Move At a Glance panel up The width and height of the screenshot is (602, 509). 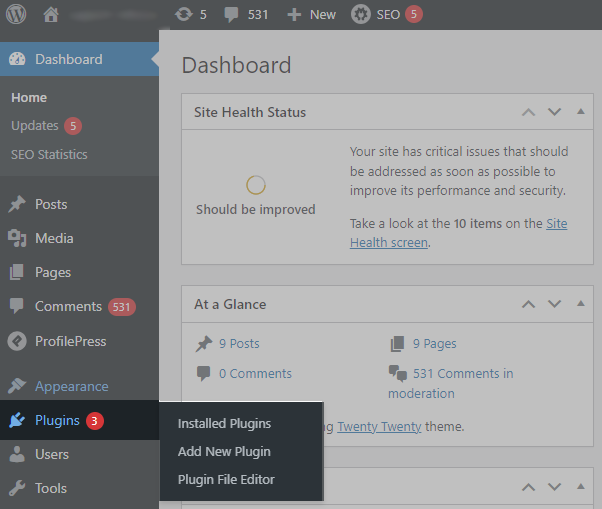pos(529,304)
